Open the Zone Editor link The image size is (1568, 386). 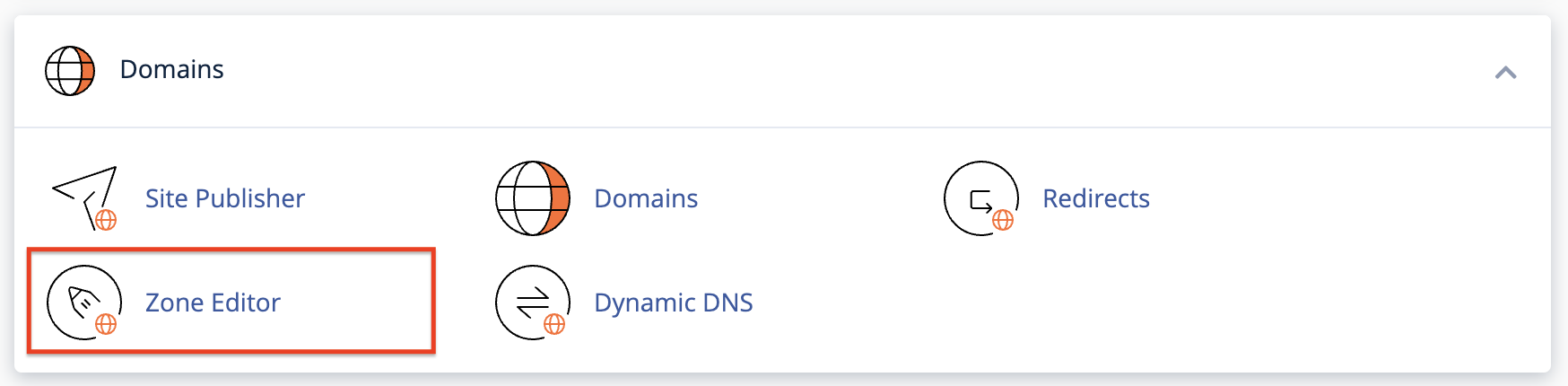coord(213,303)
